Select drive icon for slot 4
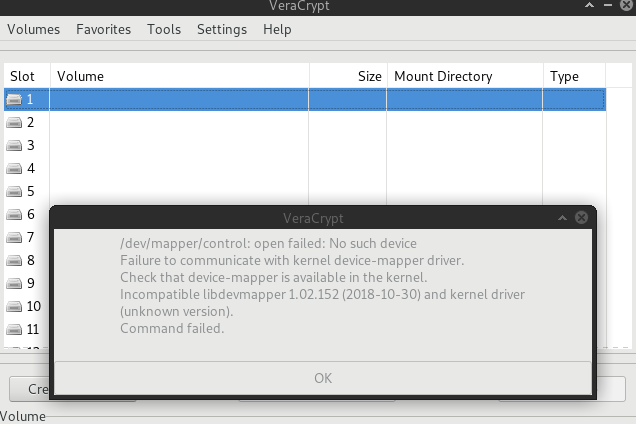This screenshot has width=636, height=424. pos(14,168)
